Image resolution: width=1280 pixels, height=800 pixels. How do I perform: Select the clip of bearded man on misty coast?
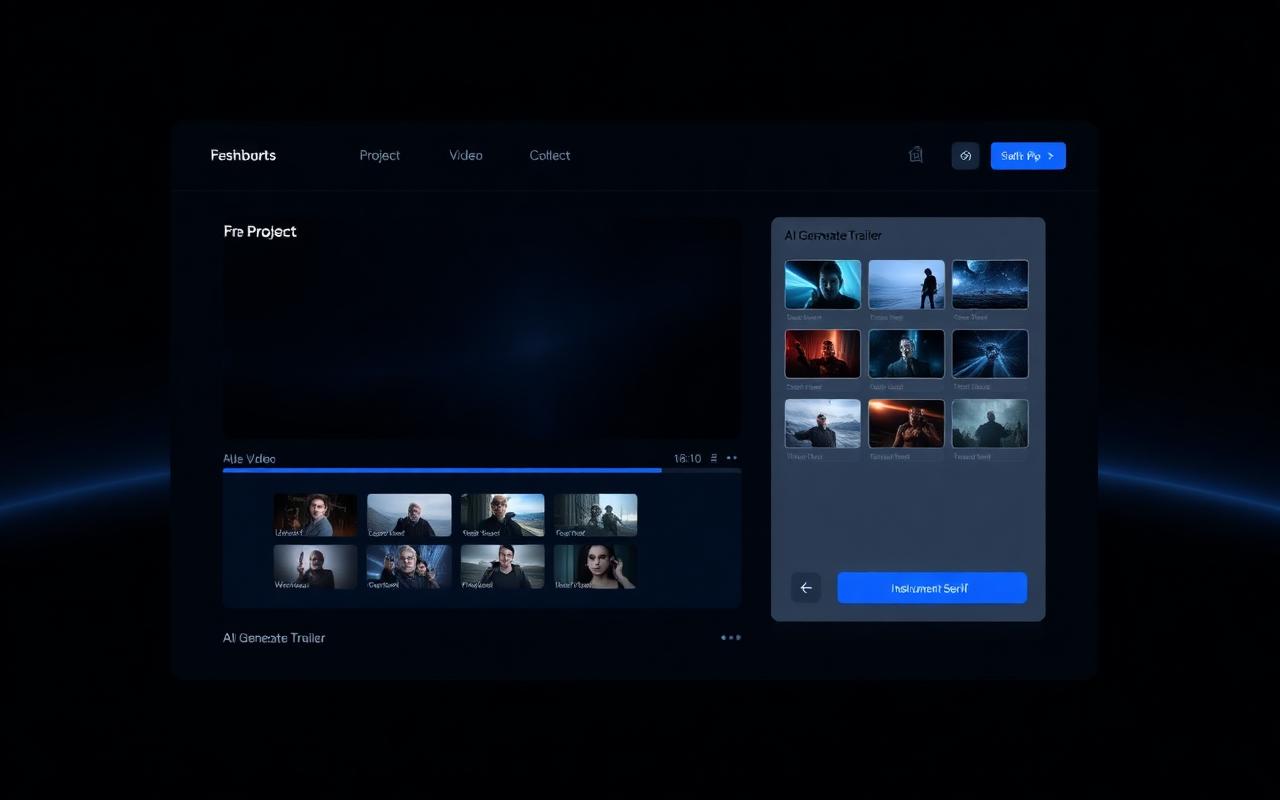(x=409, y=515)
